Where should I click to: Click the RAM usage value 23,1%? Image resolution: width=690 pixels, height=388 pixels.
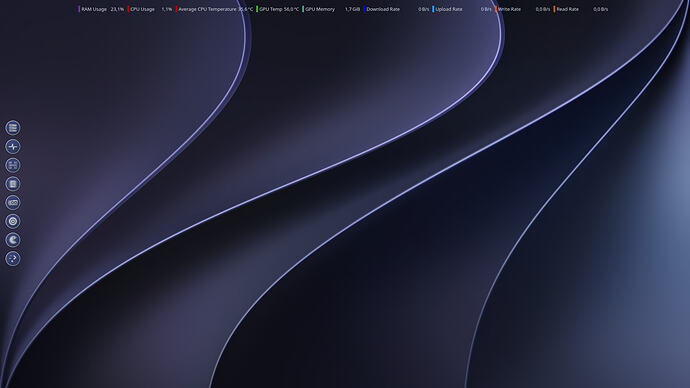(117, 9)
